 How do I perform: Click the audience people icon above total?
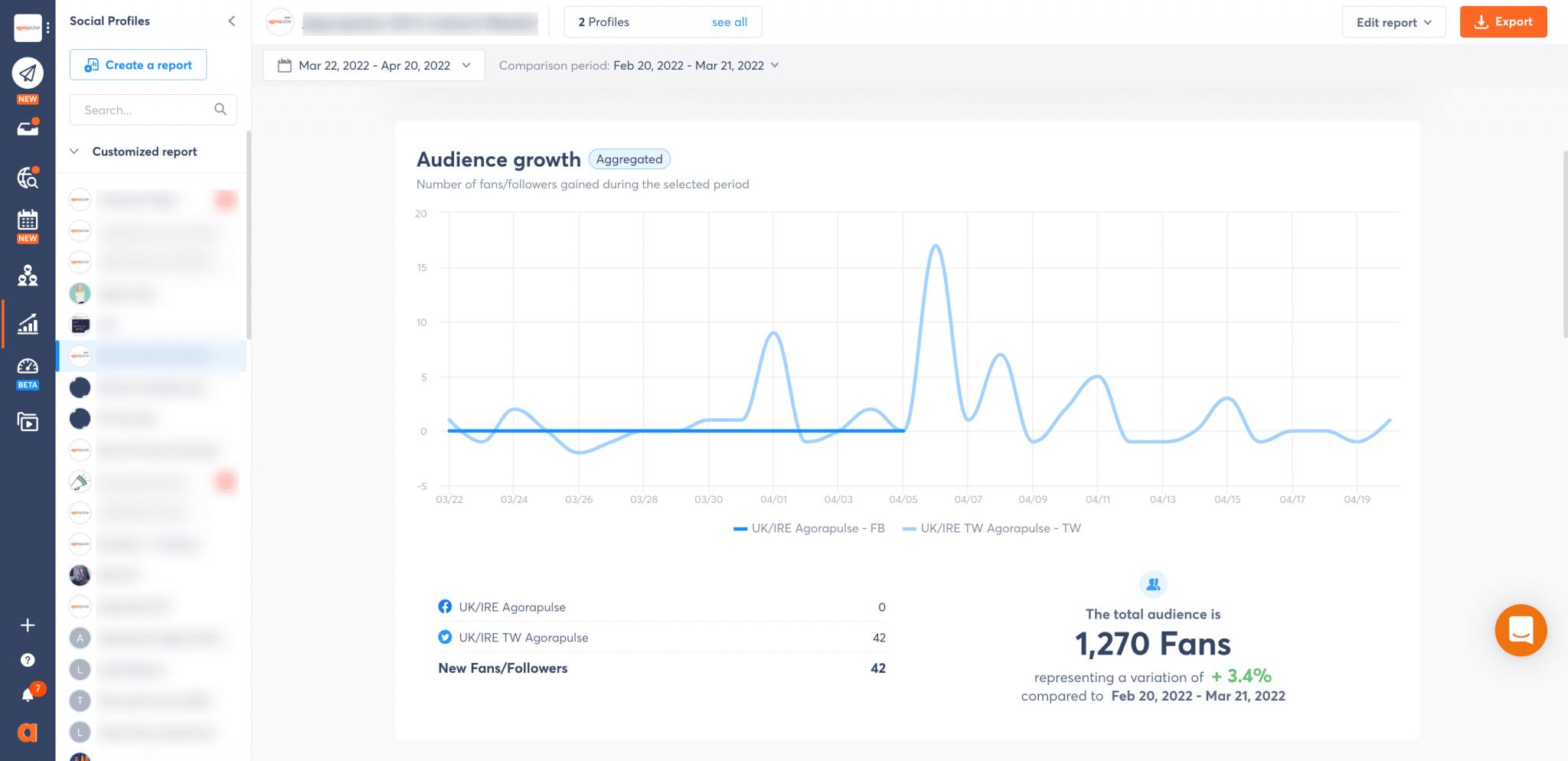coord(1153,585)
